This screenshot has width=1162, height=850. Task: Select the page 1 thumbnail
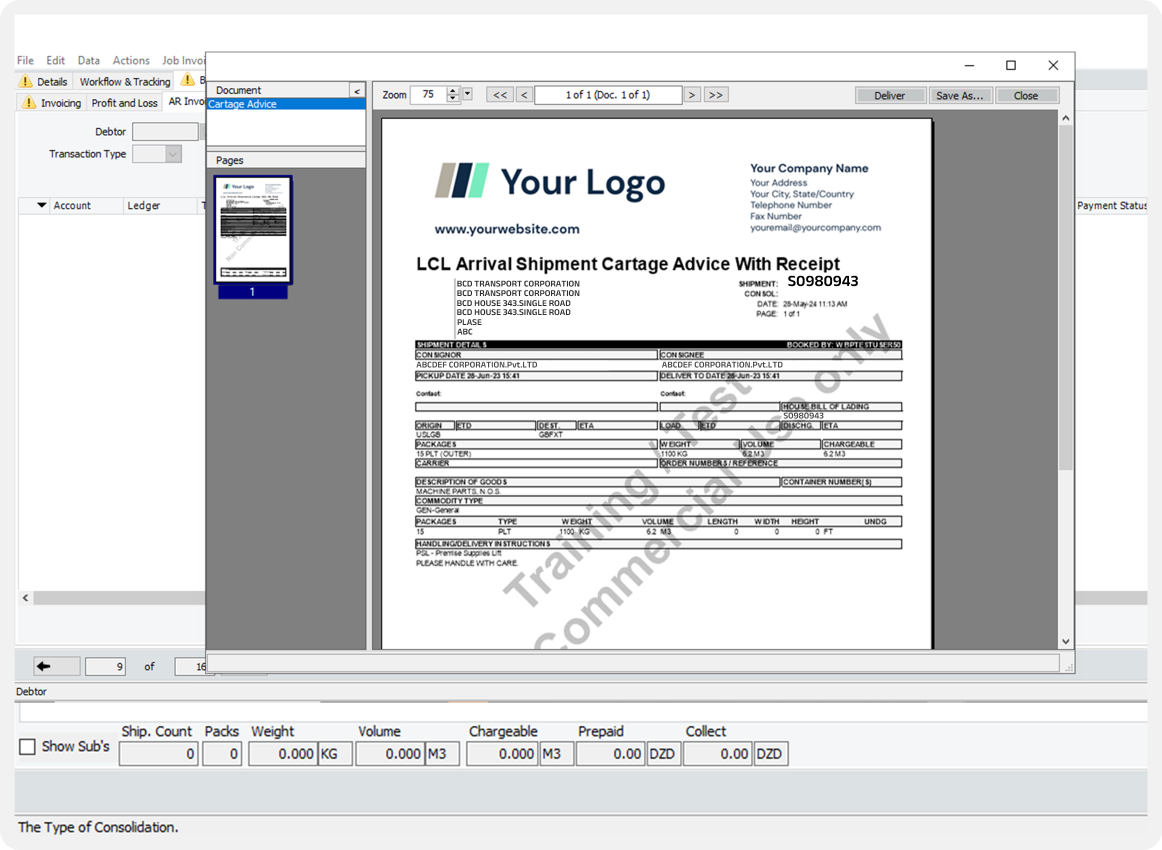pyautogui.click(x=252, y=232)
